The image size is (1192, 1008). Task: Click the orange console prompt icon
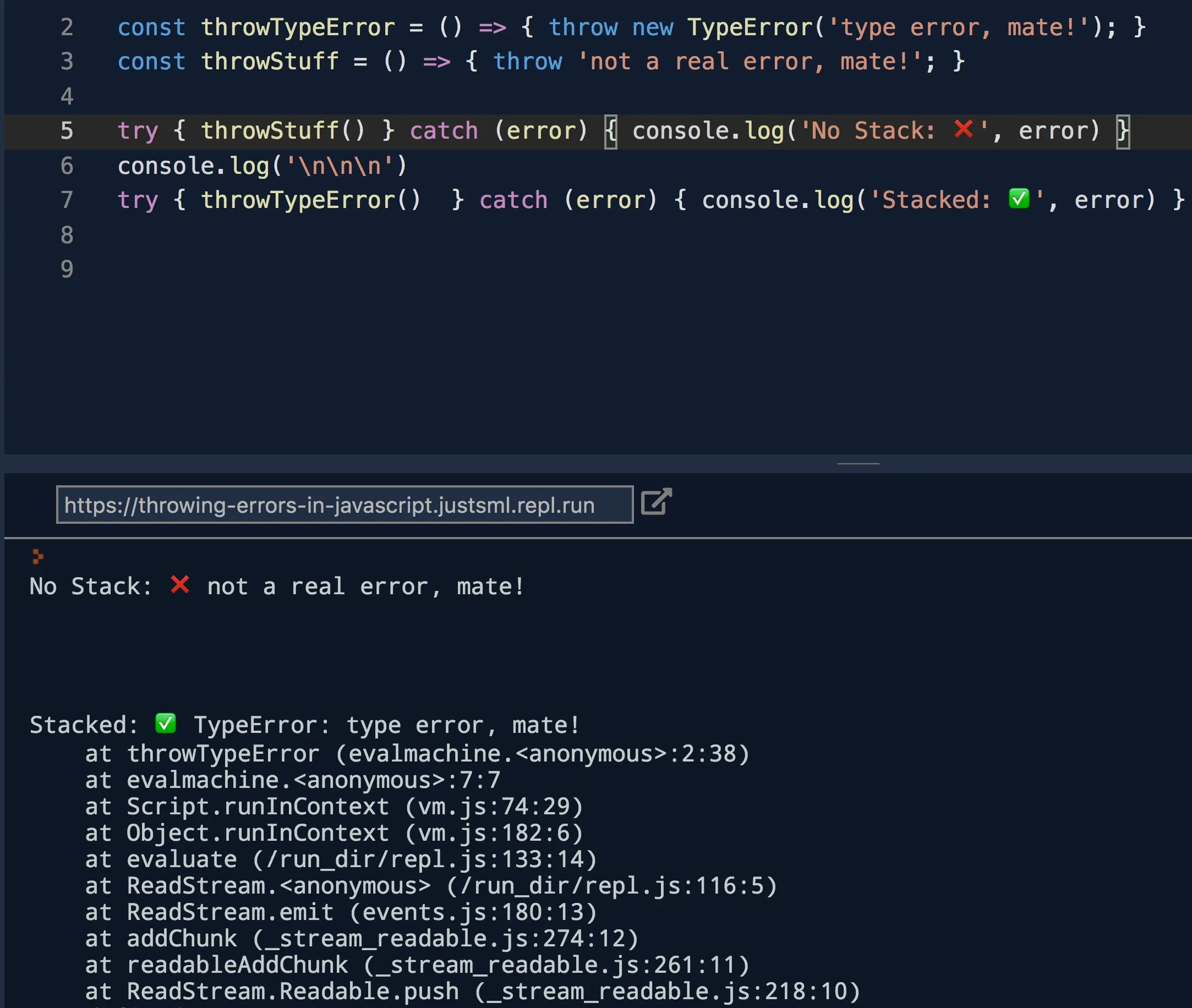38,556
